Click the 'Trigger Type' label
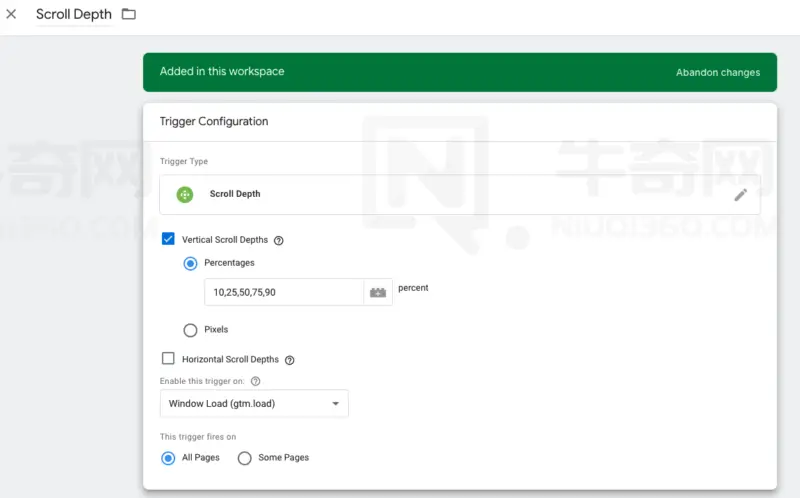 tap(184, 161)
